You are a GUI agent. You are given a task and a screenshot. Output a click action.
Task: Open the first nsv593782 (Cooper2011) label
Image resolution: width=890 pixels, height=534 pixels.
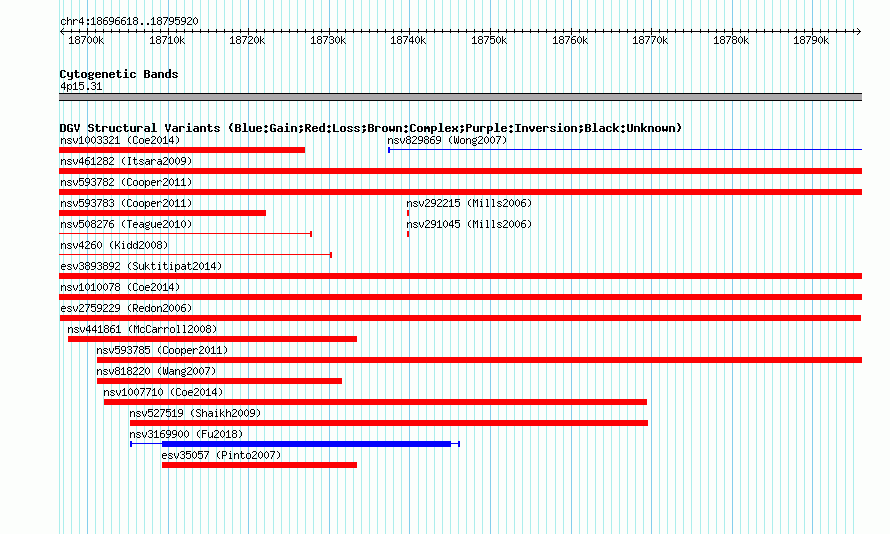(x=126, y=182)
